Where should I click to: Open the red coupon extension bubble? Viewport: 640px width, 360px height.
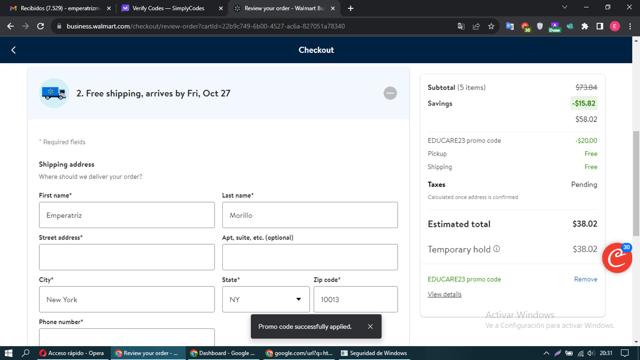(617, 258)
